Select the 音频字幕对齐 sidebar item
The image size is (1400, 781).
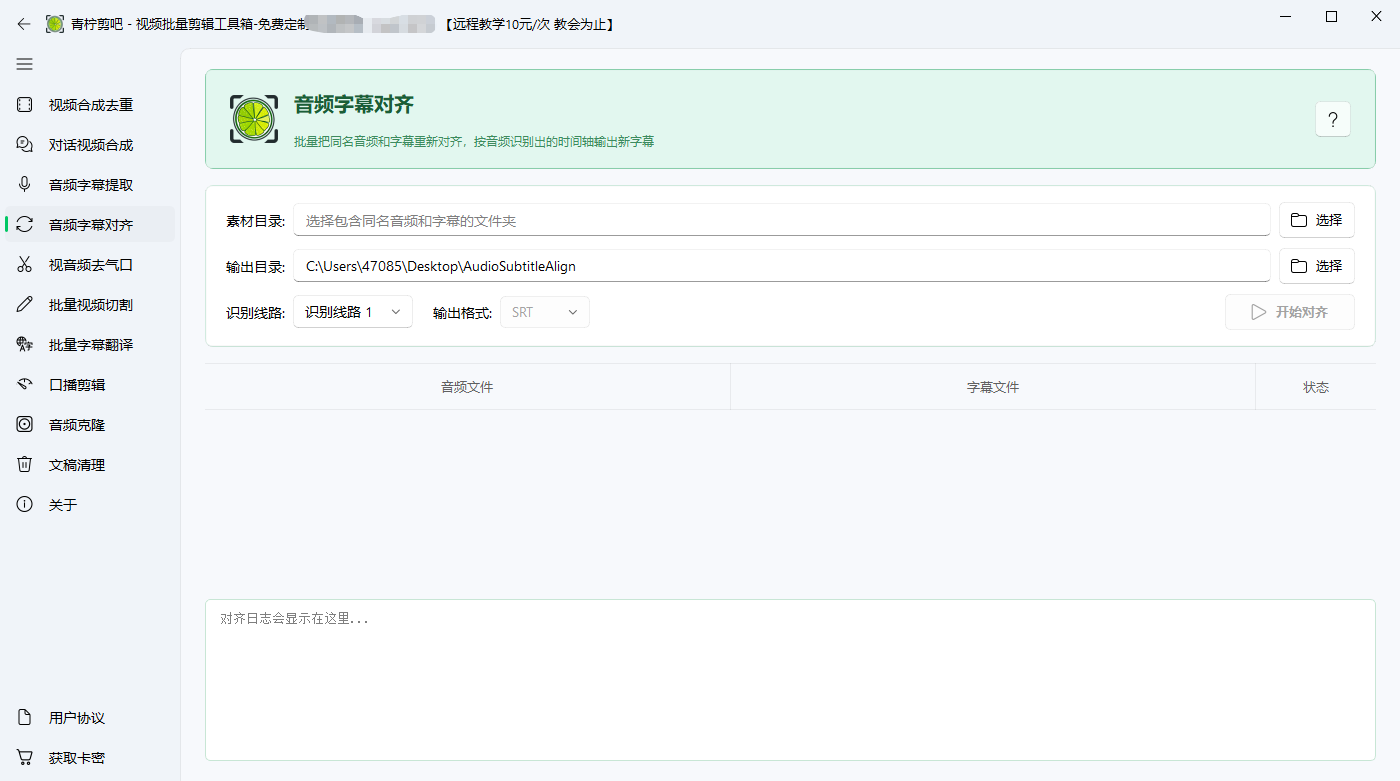[x=90, y=225]
